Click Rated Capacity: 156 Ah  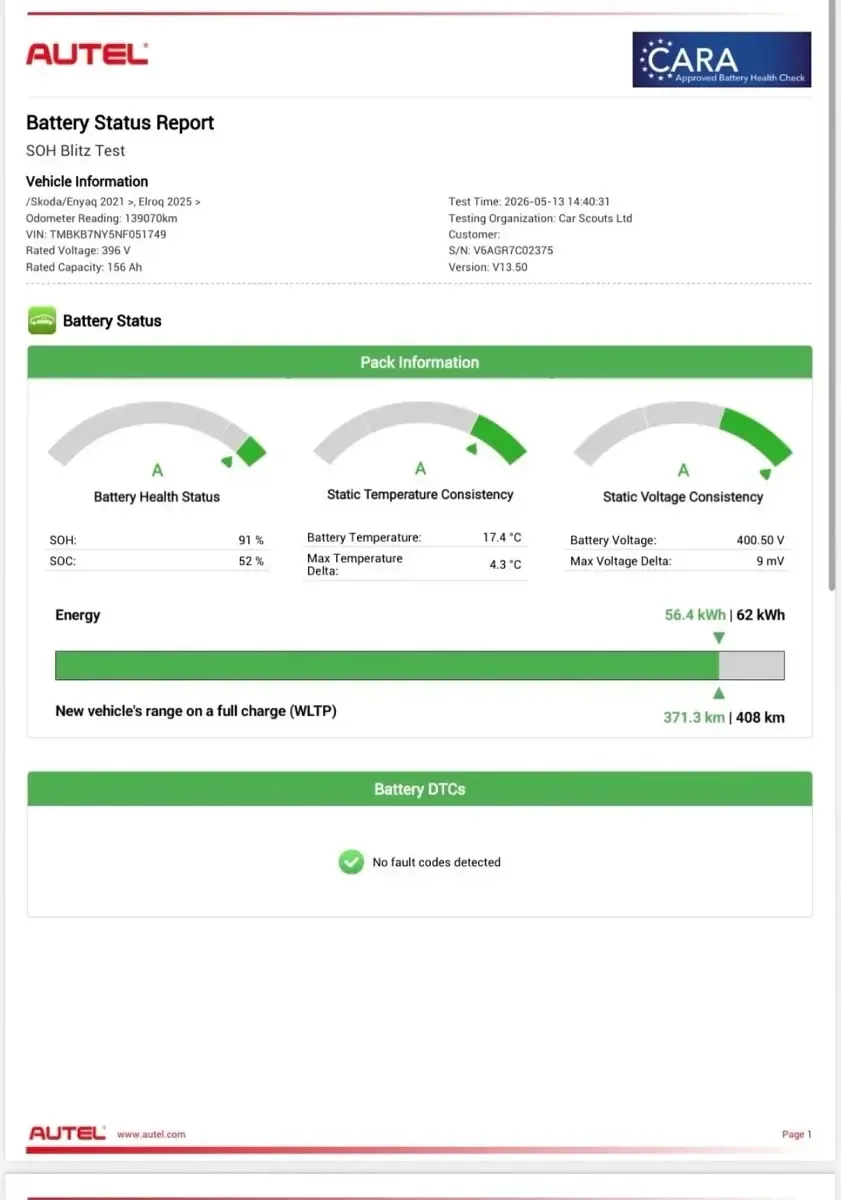coord(82,267)
